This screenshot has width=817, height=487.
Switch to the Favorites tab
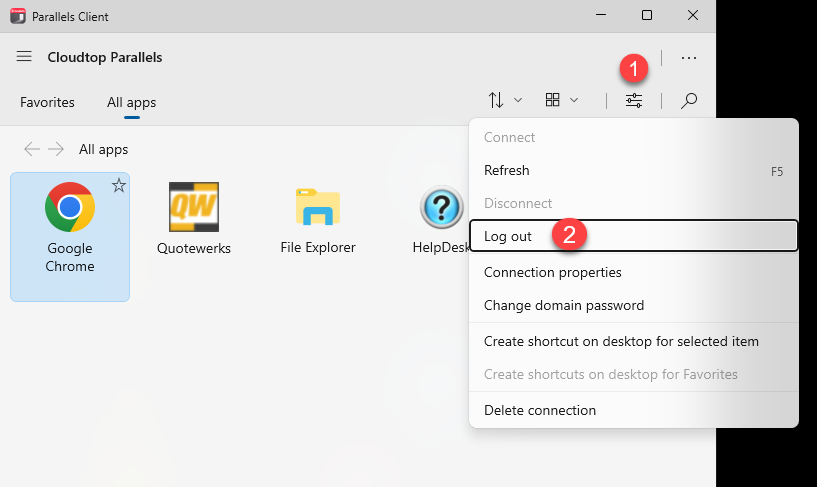47,102
